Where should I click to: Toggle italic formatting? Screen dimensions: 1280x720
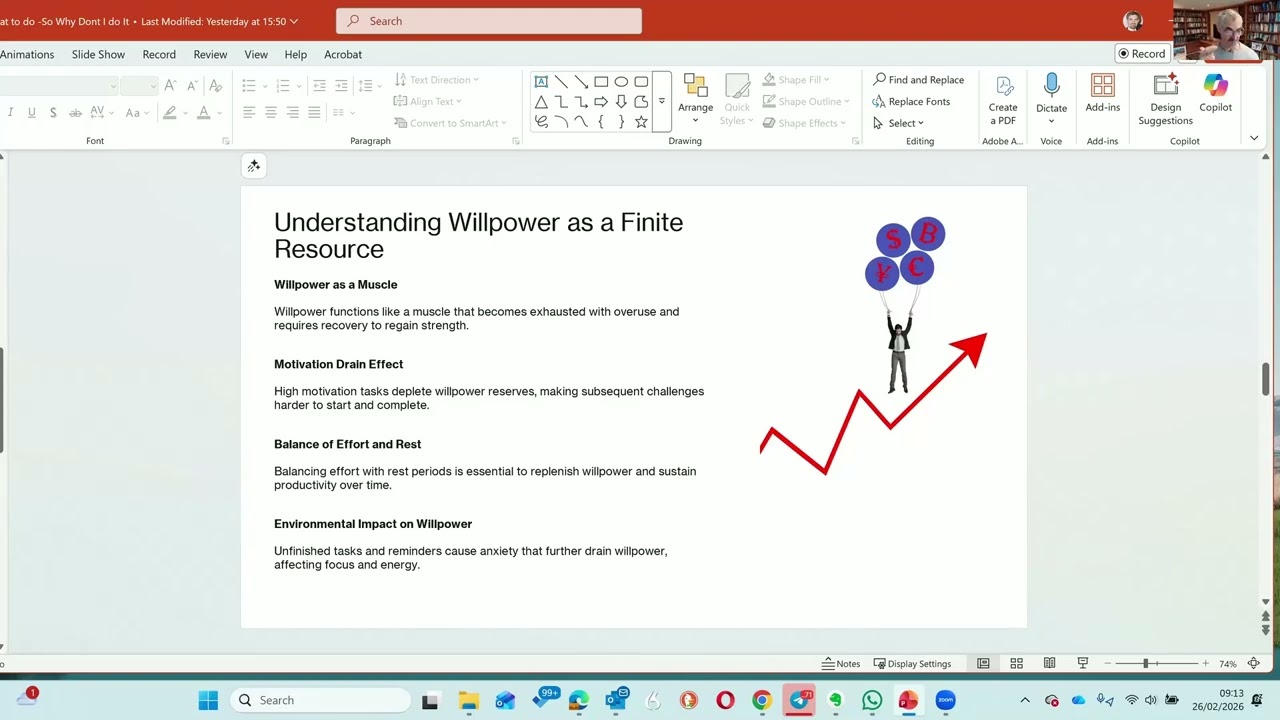(11, 113)
